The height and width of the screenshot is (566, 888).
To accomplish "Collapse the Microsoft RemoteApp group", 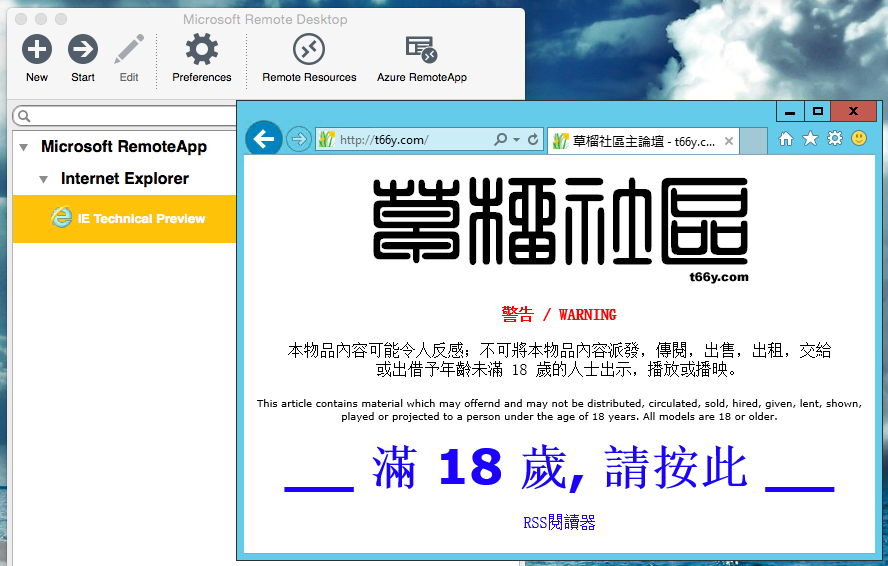I will pos(24,147).
